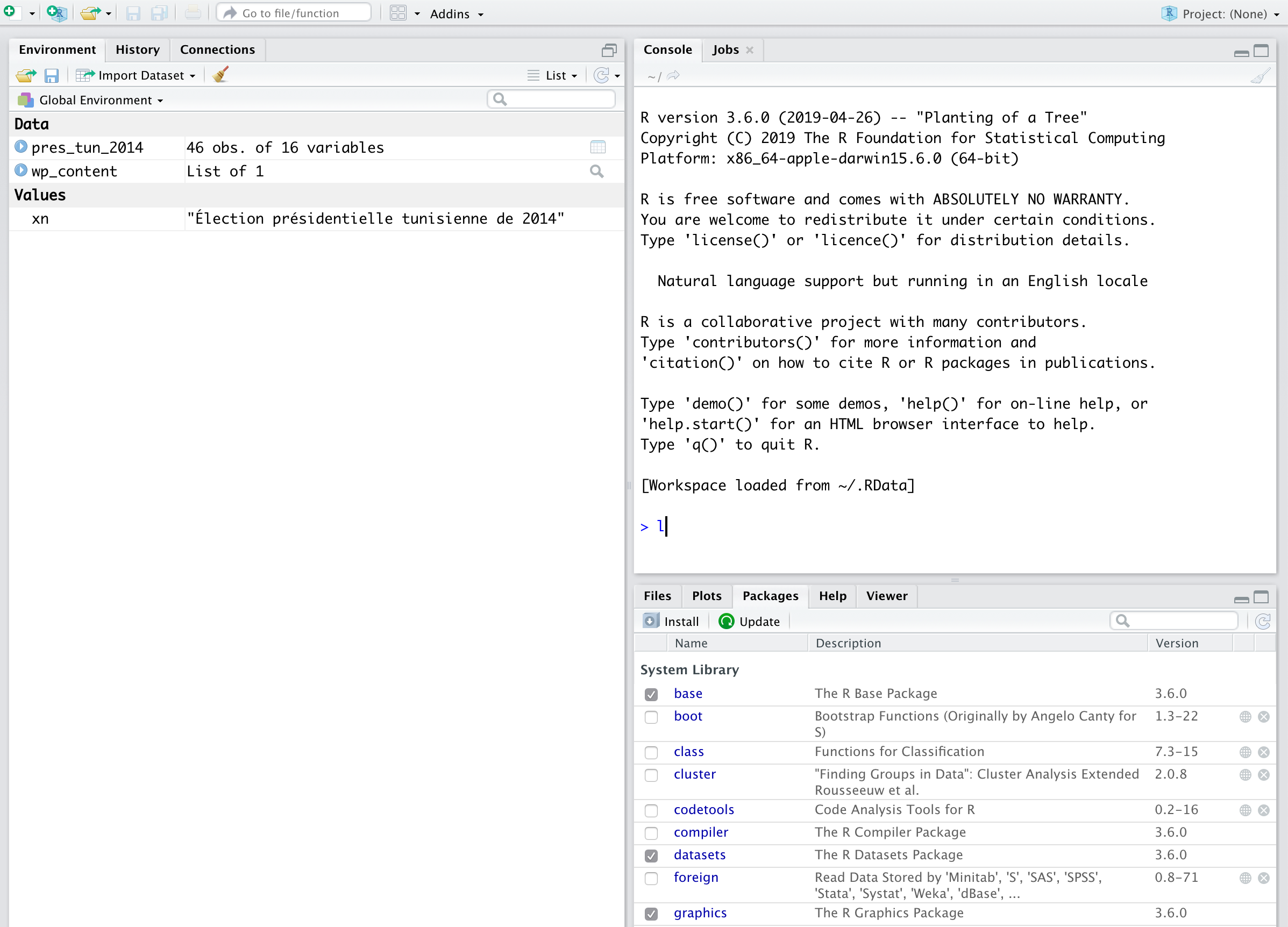Check the boot package to load it
1288x927 pixels.
[651, 717]
